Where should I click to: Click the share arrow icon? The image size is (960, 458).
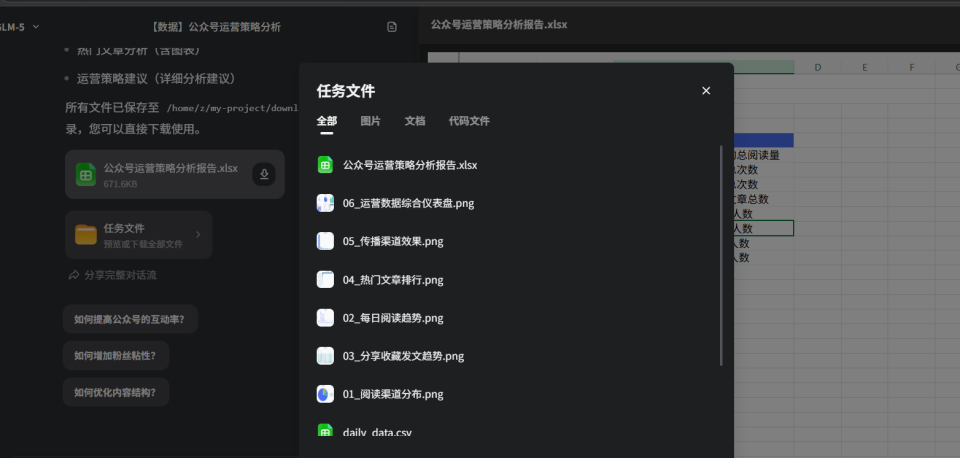click(74, 275)
